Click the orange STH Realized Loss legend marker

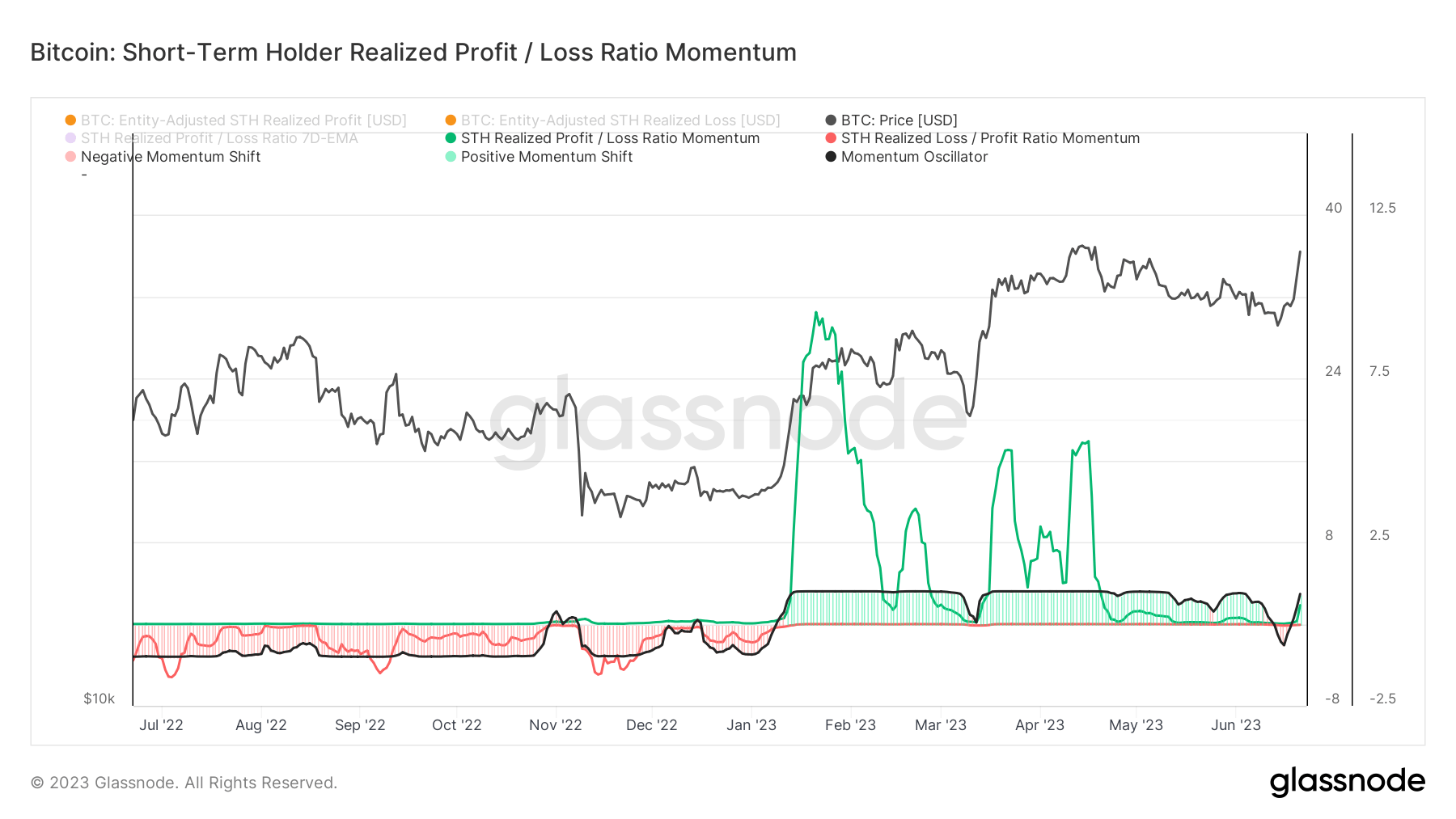[x=450, y=120]
